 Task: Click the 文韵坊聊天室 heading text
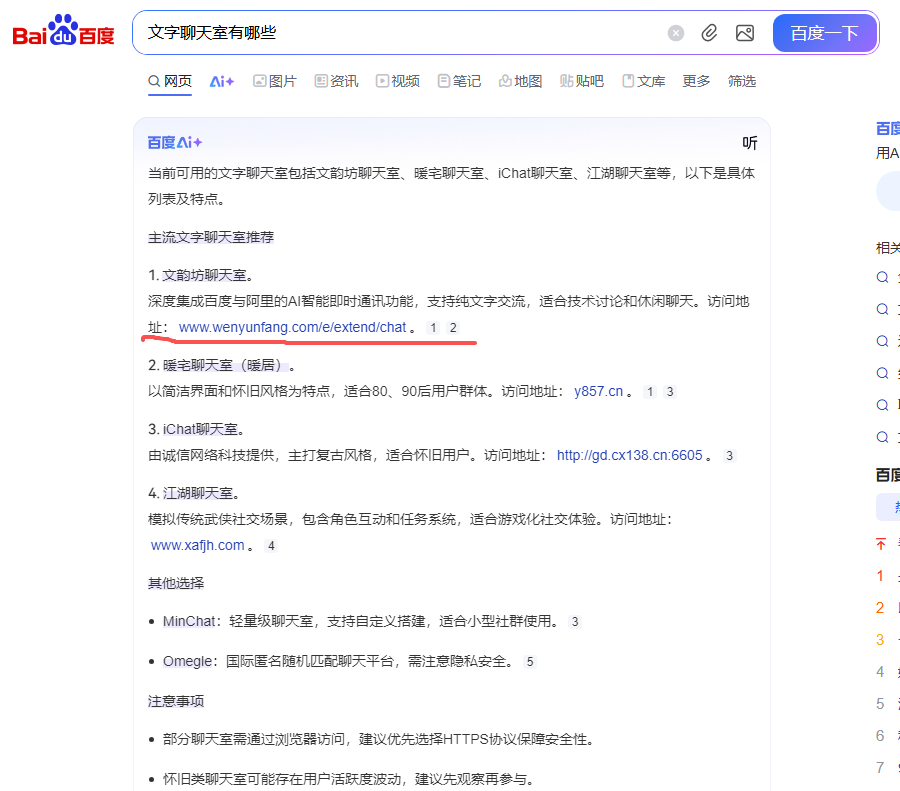pos(204,275)
